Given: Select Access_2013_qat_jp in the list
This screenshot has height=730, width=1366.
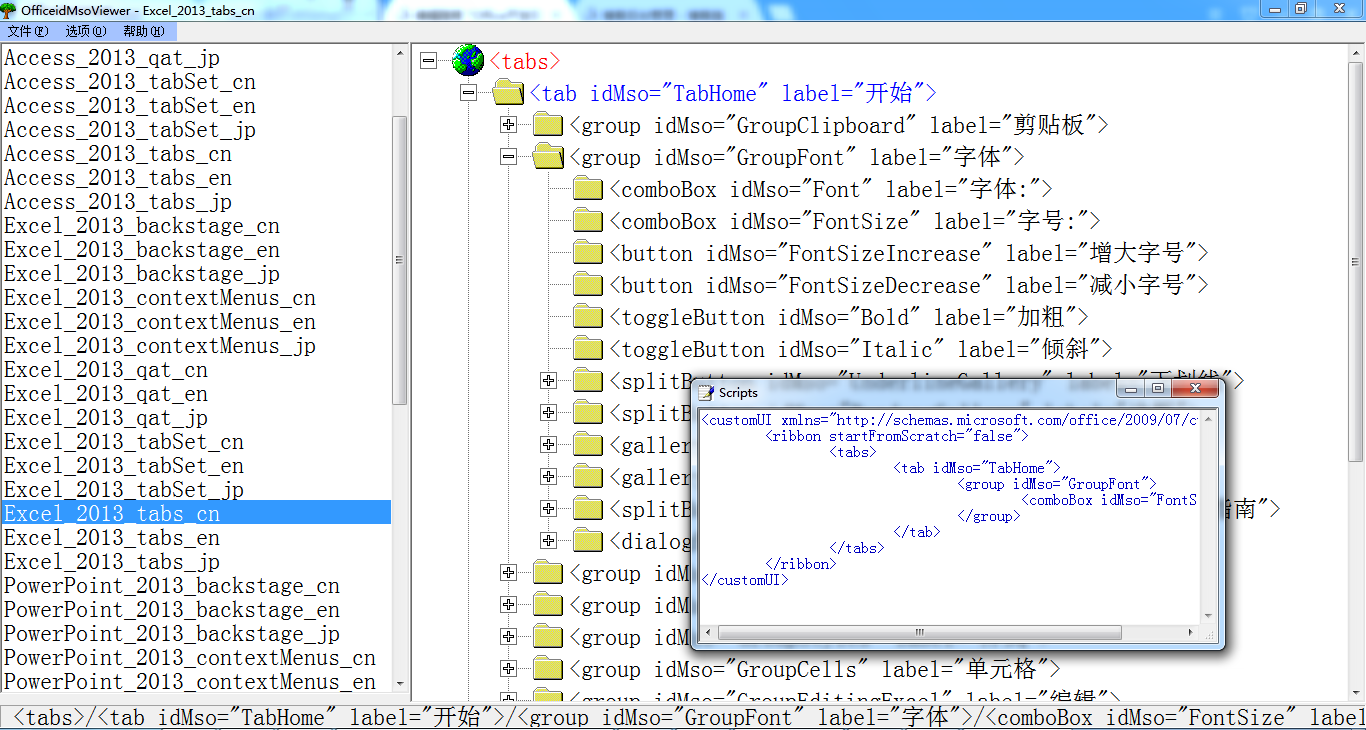Looking at the screenshot, I should click(112, 58).
